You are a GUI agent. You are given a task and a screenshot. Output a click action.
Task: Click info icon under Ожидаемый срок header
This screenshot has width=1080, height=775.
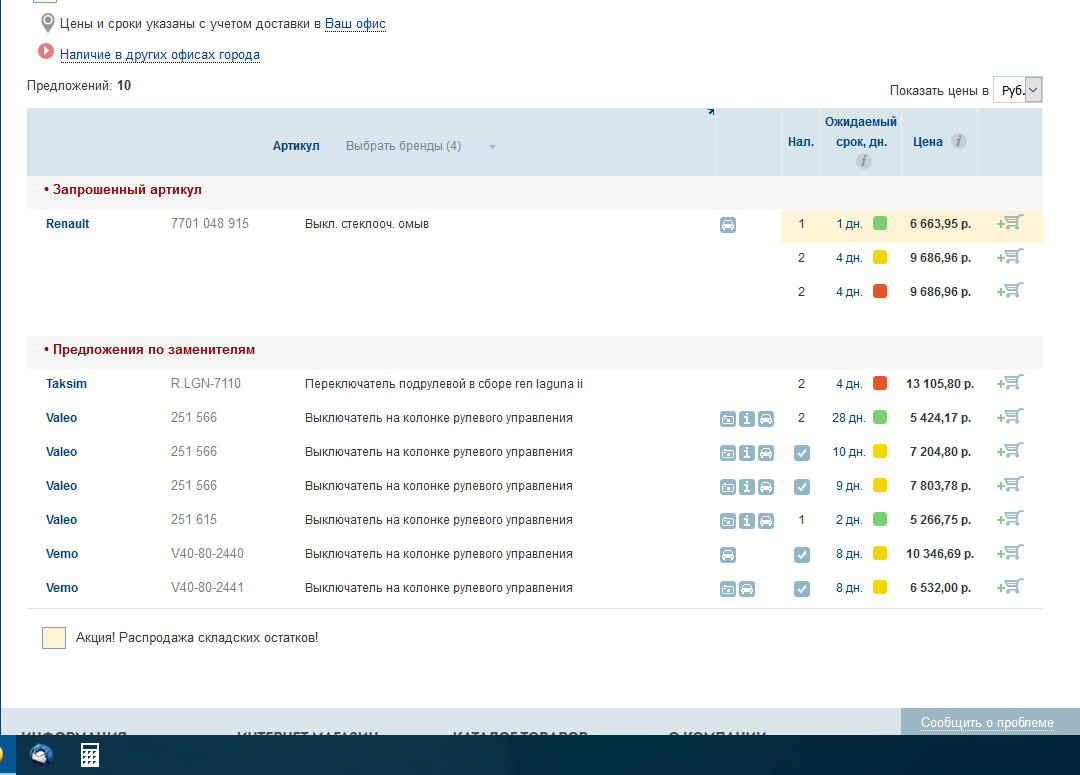[864, 161]
